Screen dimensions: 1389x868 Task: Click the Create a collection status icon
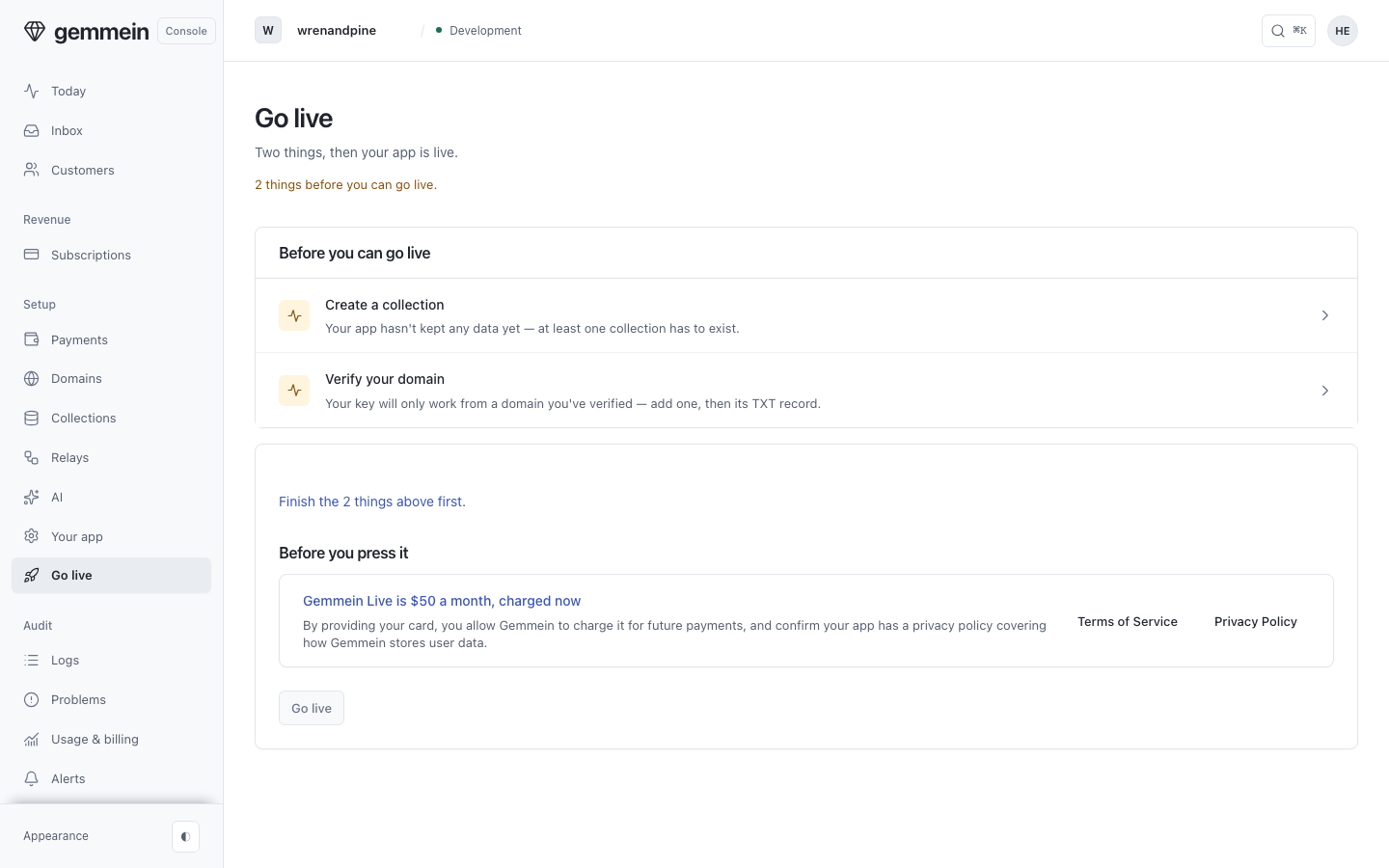[x=294, y=315]
